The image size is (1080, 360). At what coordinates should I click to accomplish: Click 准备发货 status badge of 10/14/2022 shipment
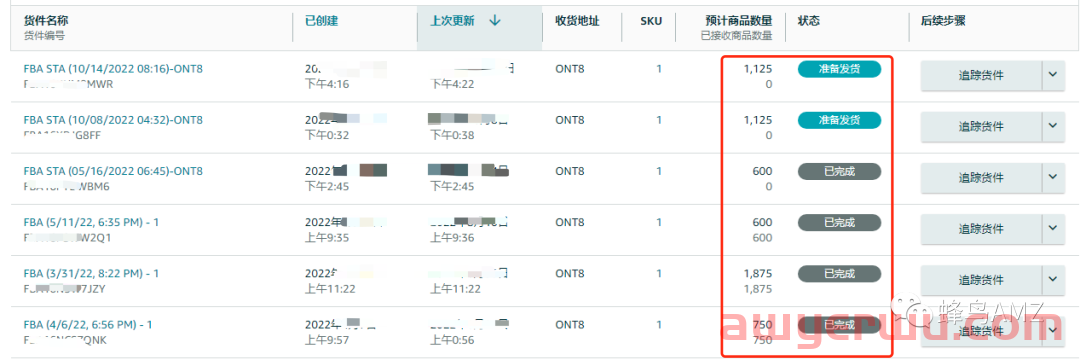(840, 69)
